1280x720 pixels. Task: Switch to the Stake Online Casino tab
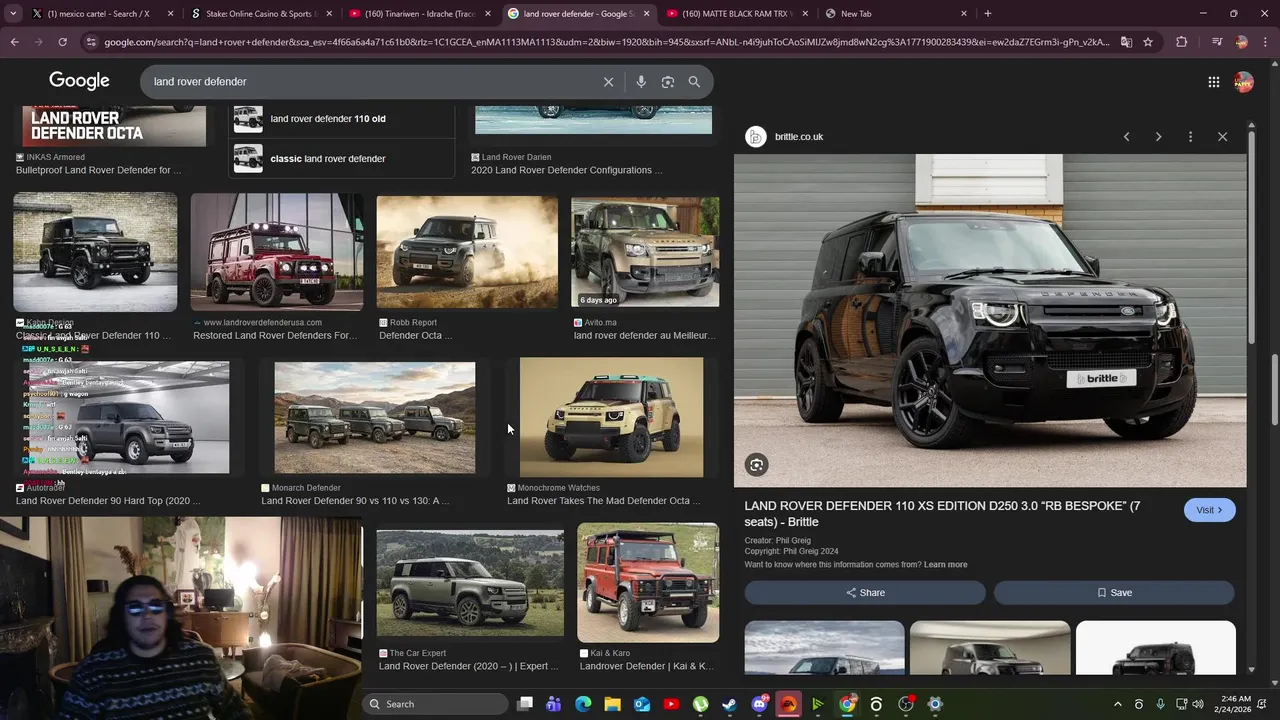tap(260, 13)
